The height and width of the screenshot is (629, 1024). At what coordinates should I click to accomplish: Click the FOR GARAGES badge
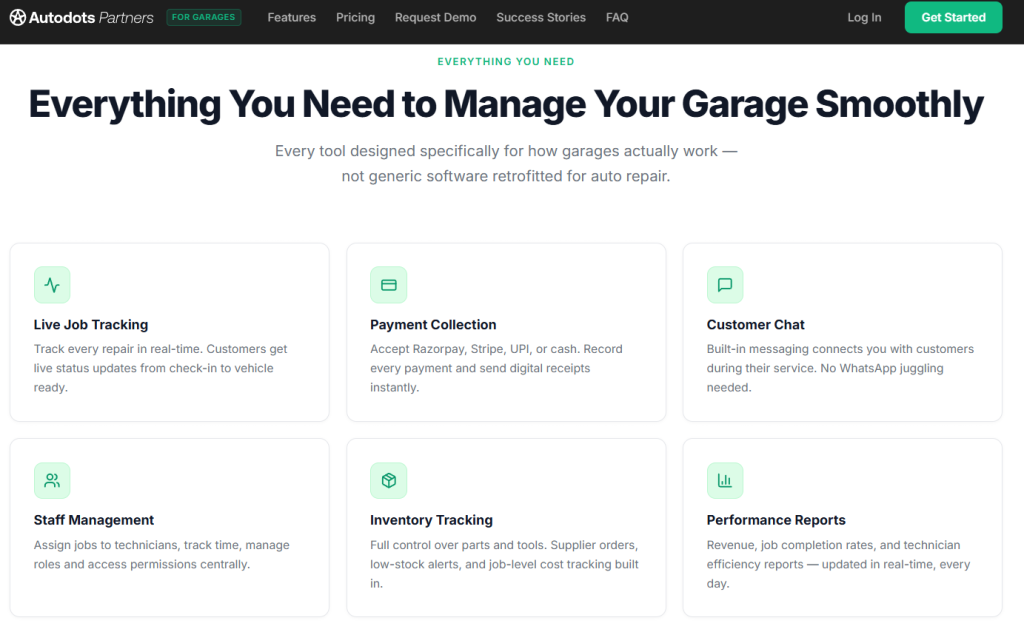[204, 17]
